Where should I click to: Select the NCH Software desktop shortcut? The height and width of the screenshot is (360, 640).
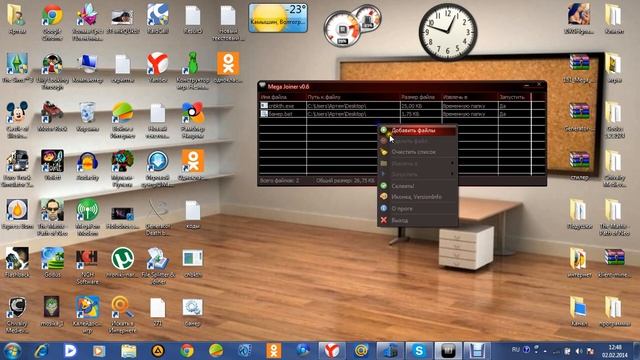87,266
